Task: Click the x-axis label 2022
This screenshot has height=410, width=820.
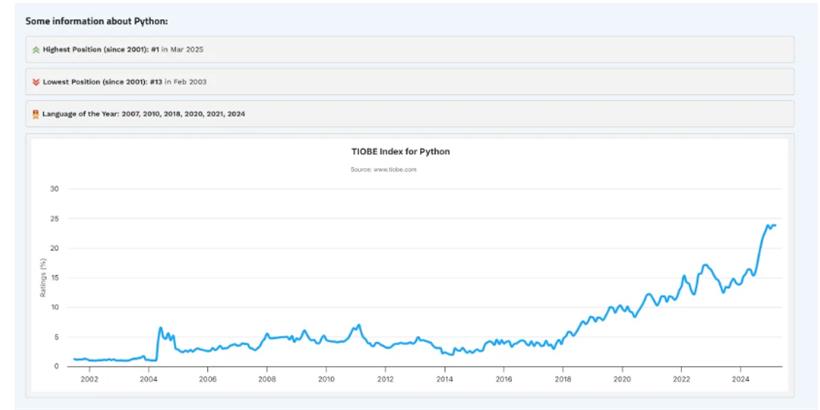Action: point(681,378)
